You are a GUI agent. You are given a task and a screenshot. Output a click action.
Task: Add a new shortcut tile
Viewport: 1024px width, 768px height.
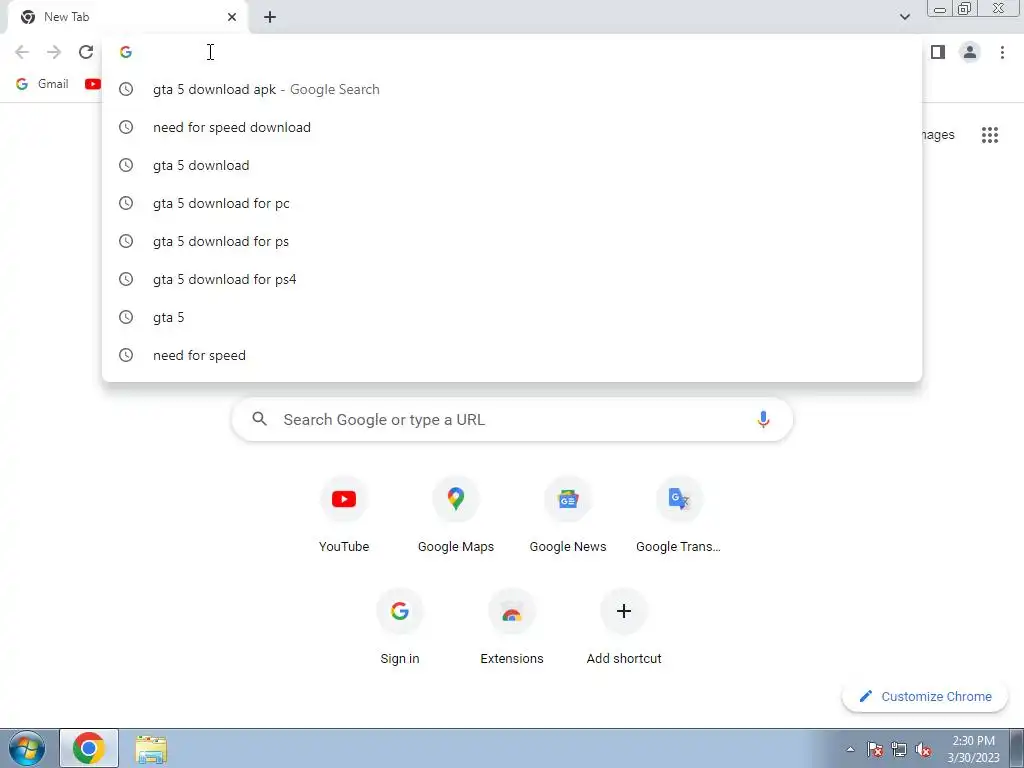624,627
